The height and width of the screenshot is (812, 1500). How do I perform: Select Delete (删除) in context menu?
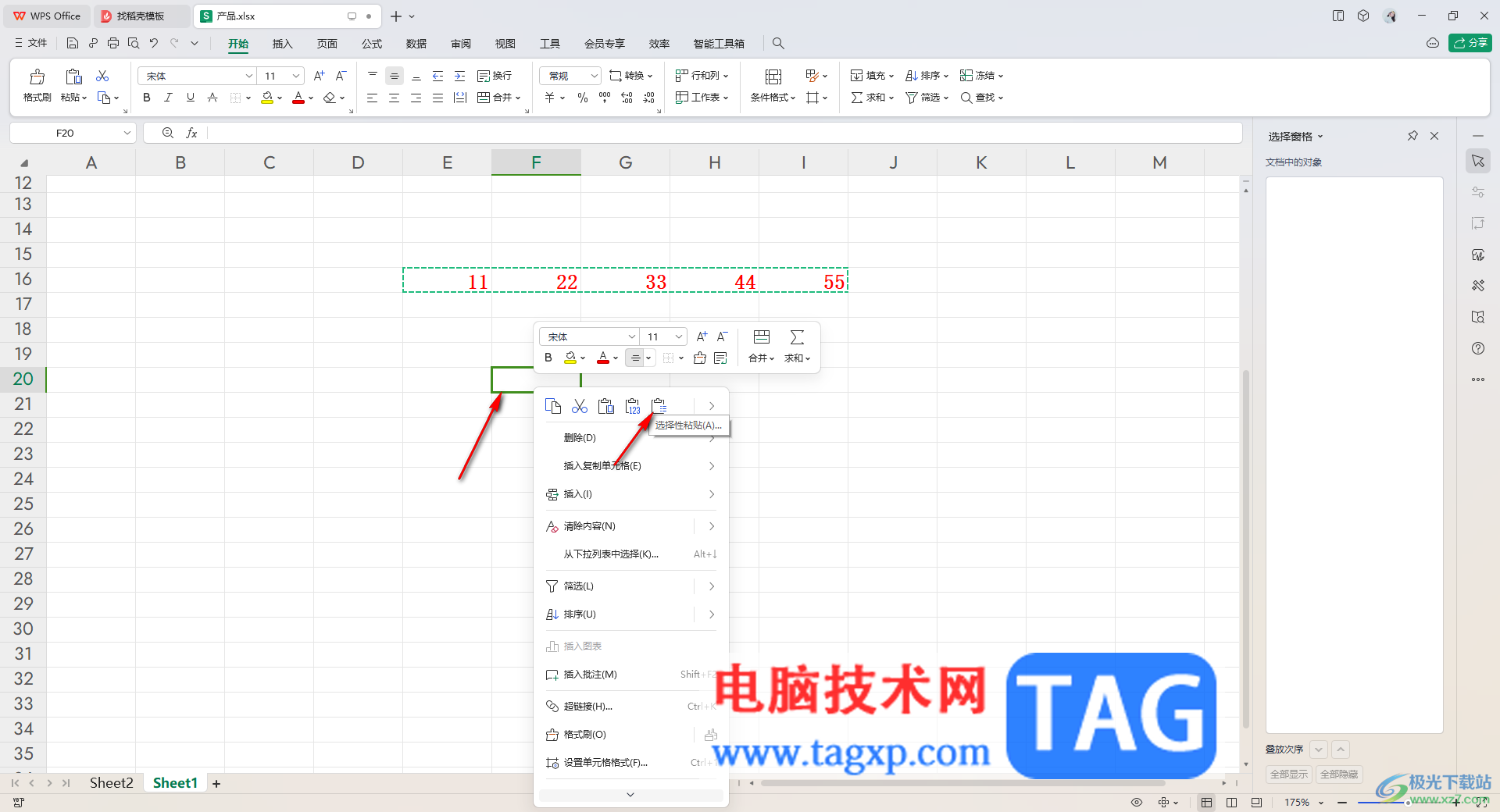coord(630,438)
